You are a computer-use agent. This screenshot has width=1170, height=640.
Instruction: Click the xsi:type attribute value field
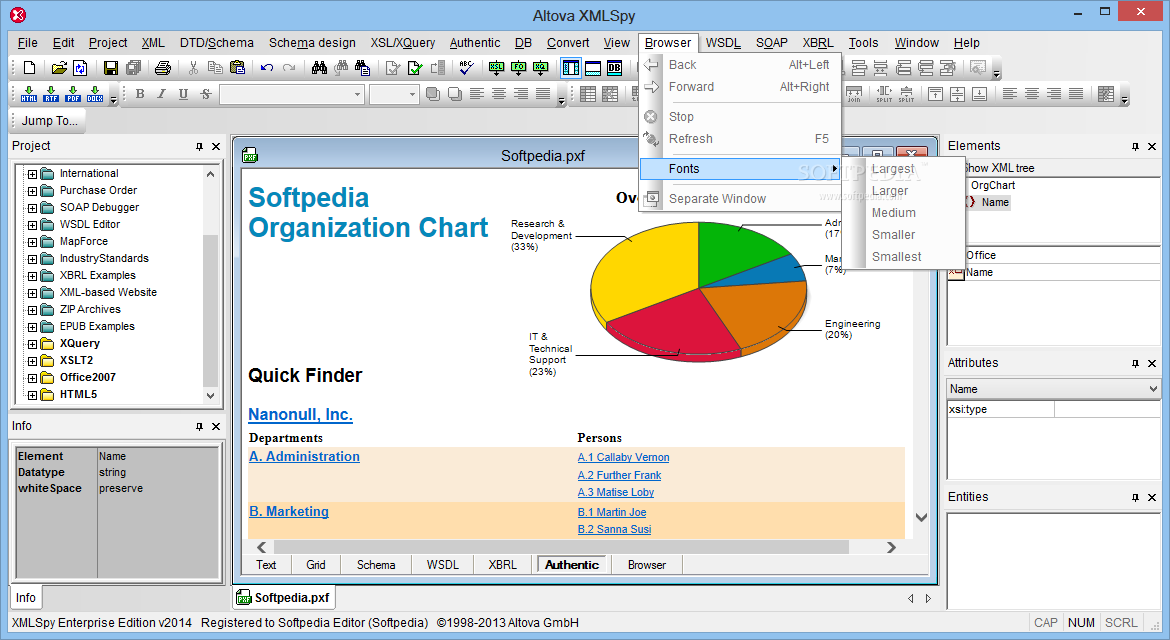(1107, 409)
